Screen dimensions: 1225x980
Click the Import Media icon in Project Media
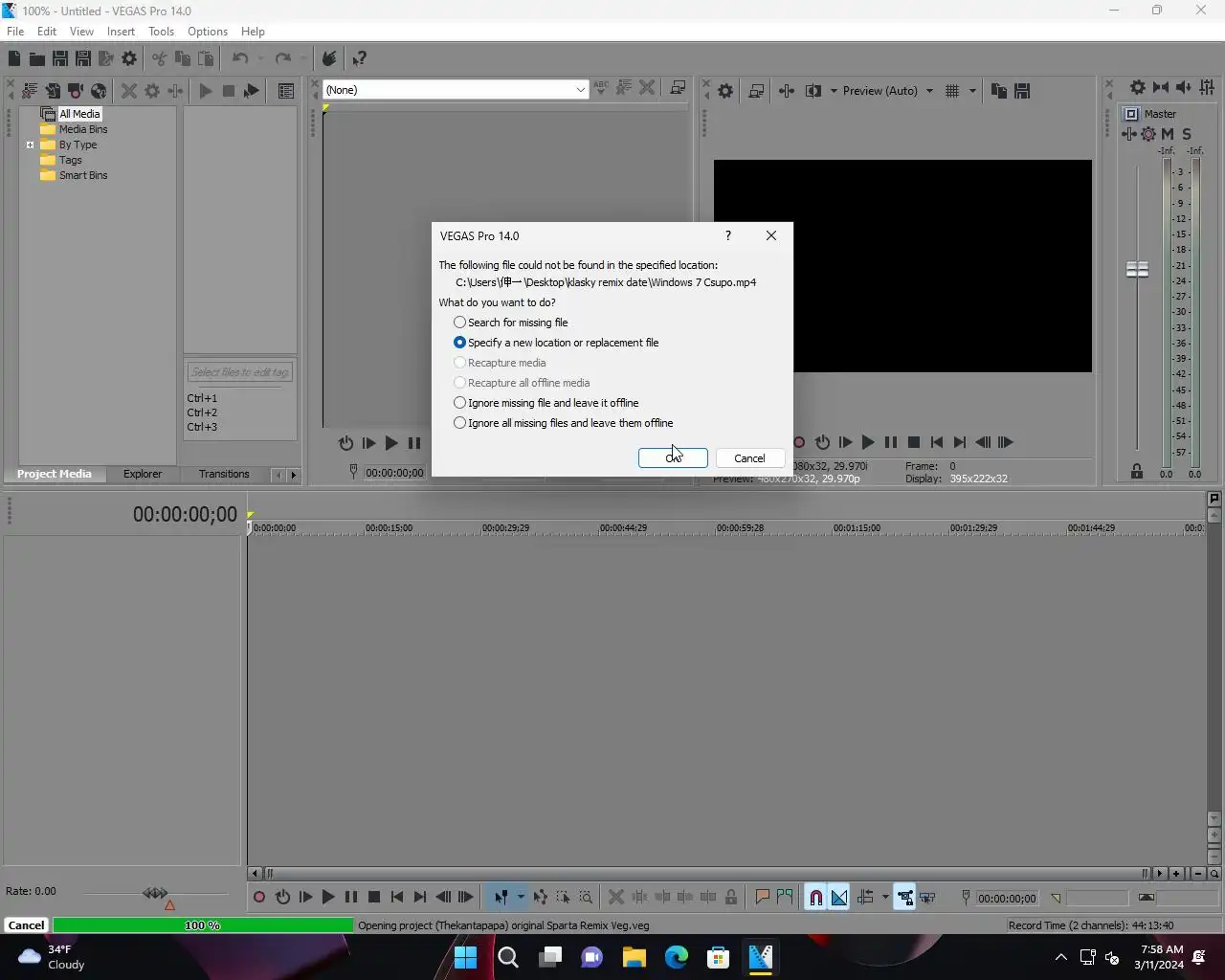click(53, 91)
